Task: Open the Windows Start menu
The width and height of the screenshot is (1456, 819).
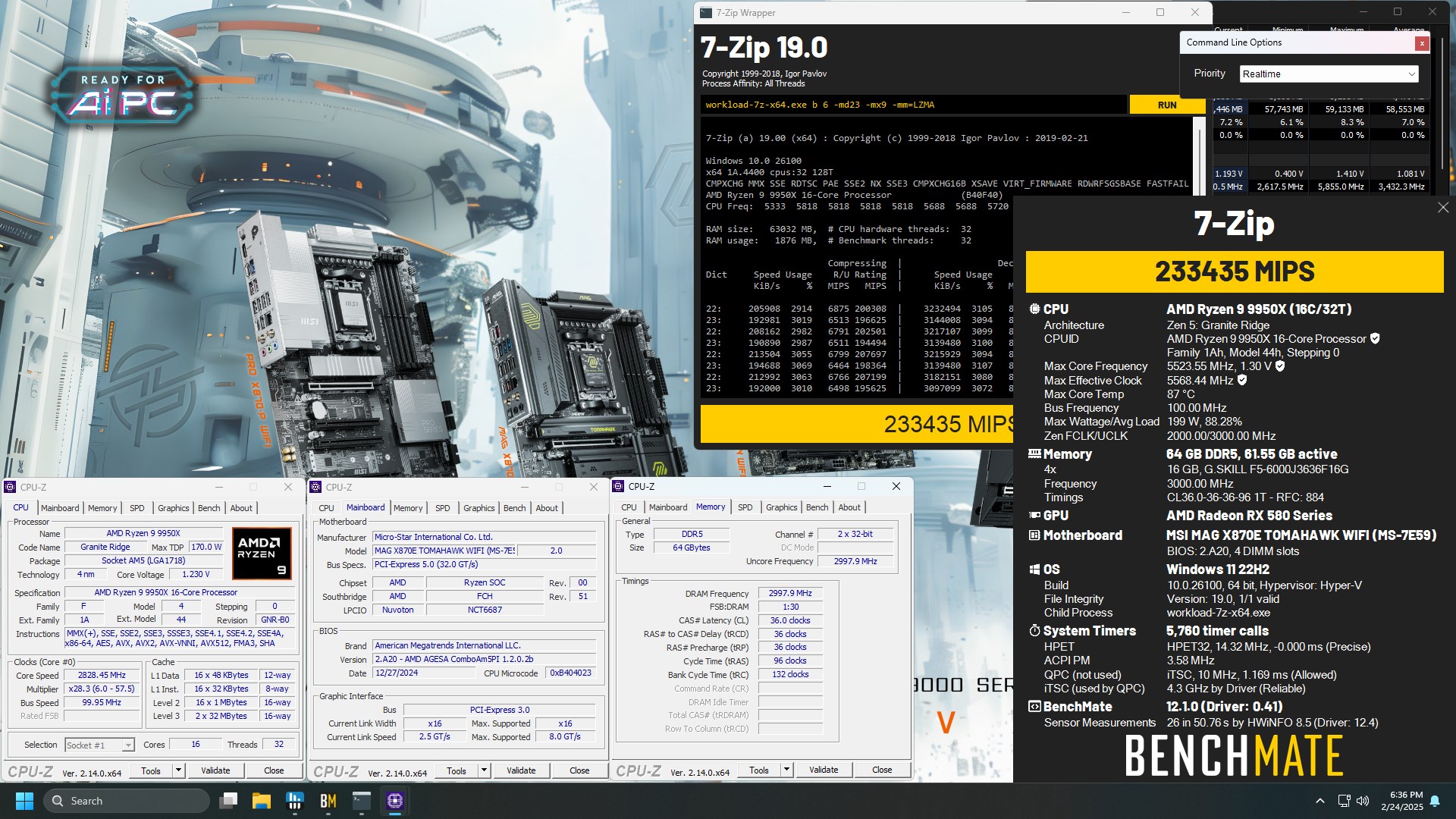Action: point(24,801)
